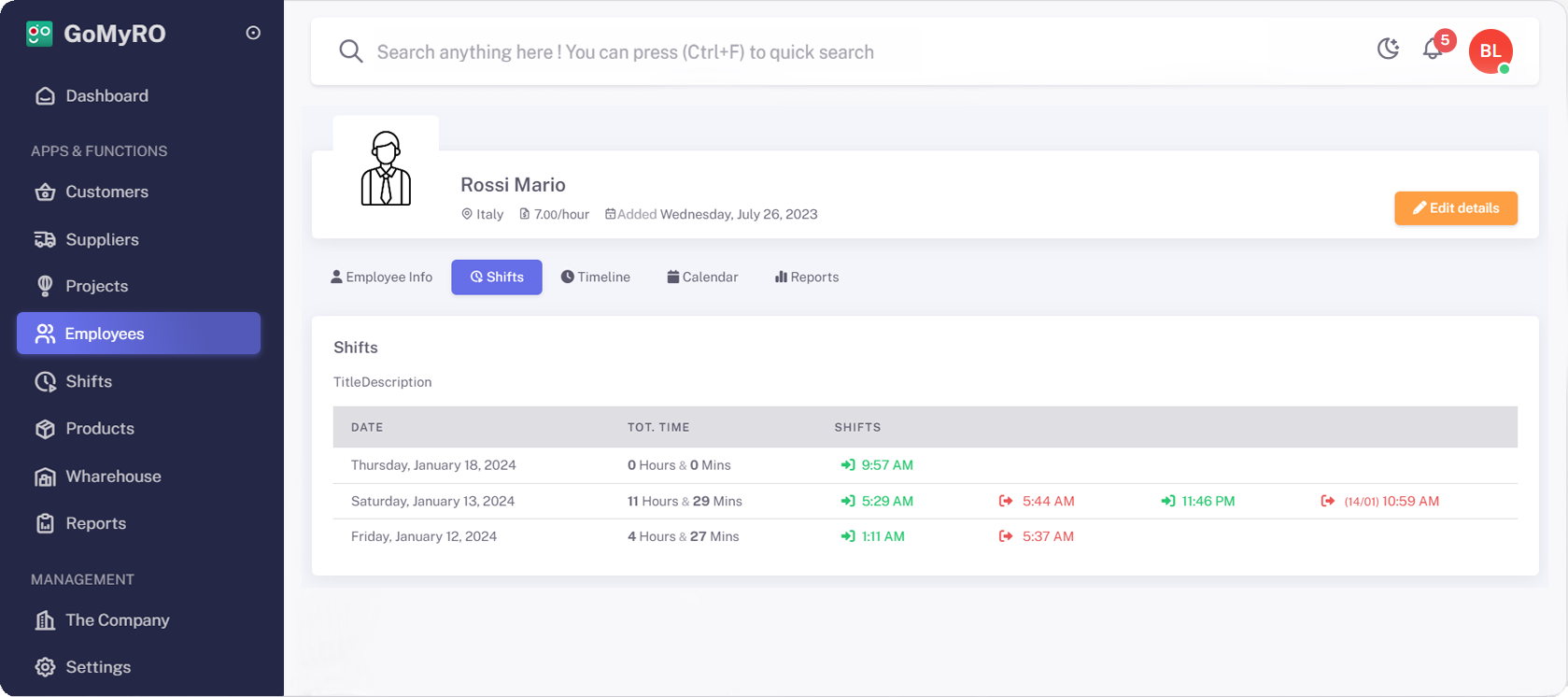
Task: Click the Edit details button
Action: [1455, 208]
